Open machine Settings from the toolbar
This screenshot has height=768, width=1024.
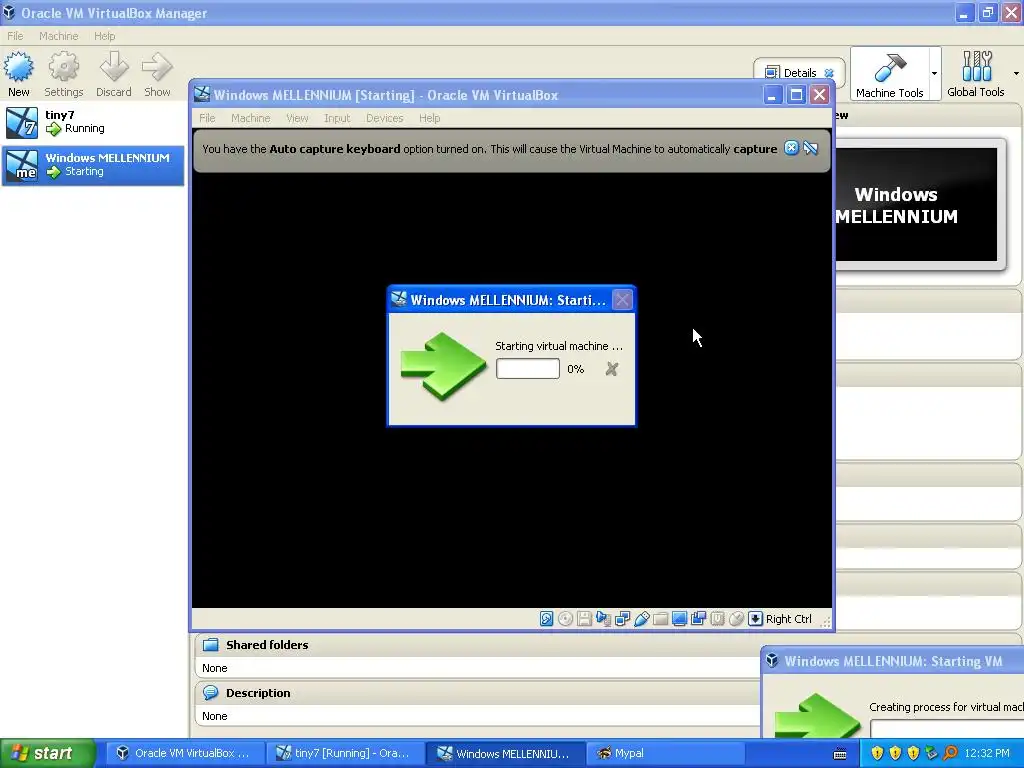[x=63, y=74]
